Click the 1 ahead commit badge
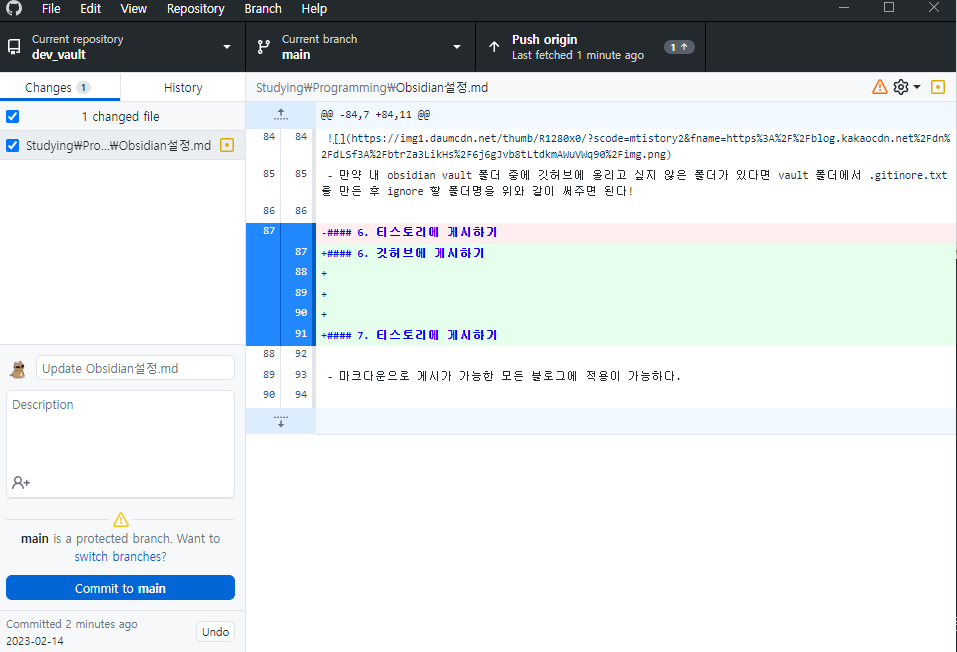 pos(679,47)
